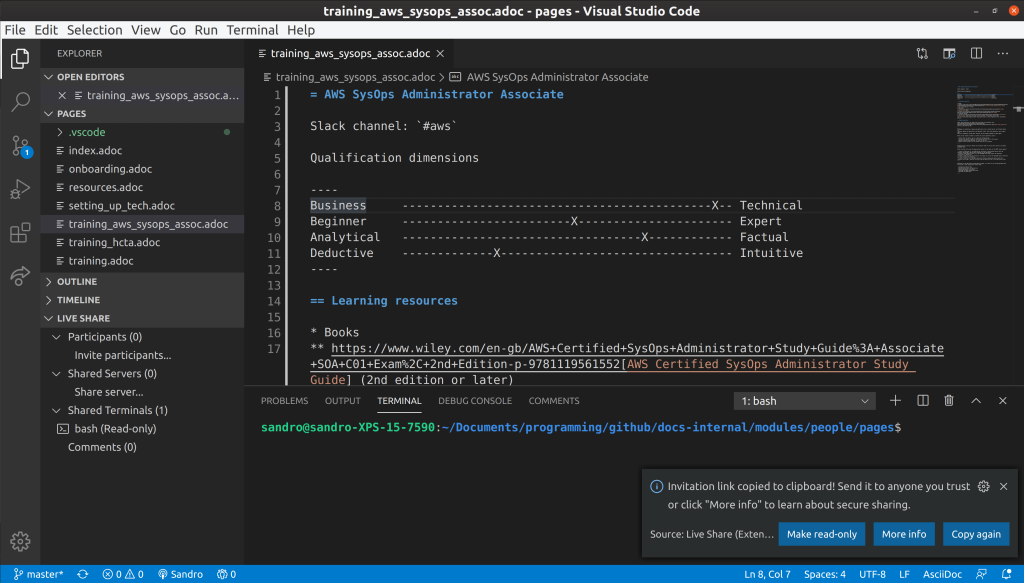Screen dimensions: 1024x583
Task: Switch to the Output panel tab
Action: (342, 401)
